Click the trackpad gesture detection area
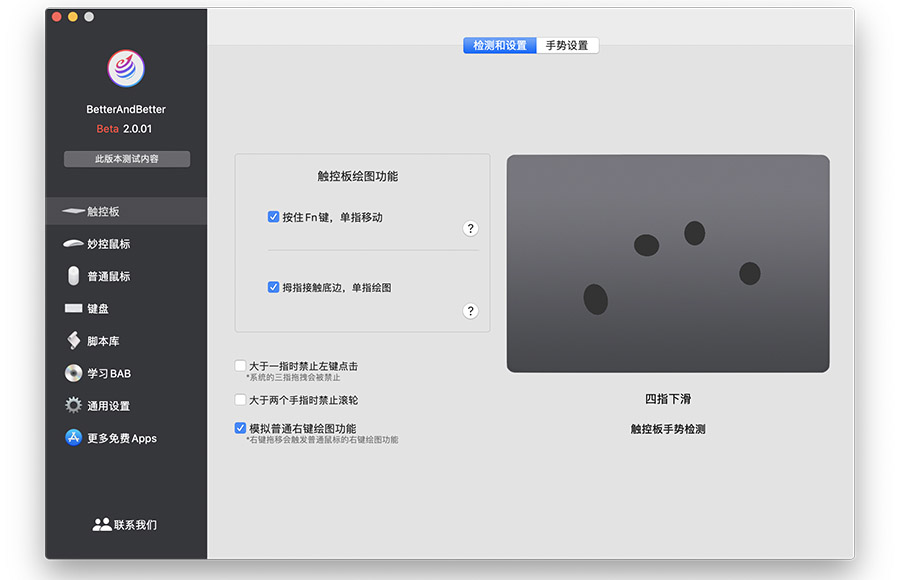 (668, 264)
